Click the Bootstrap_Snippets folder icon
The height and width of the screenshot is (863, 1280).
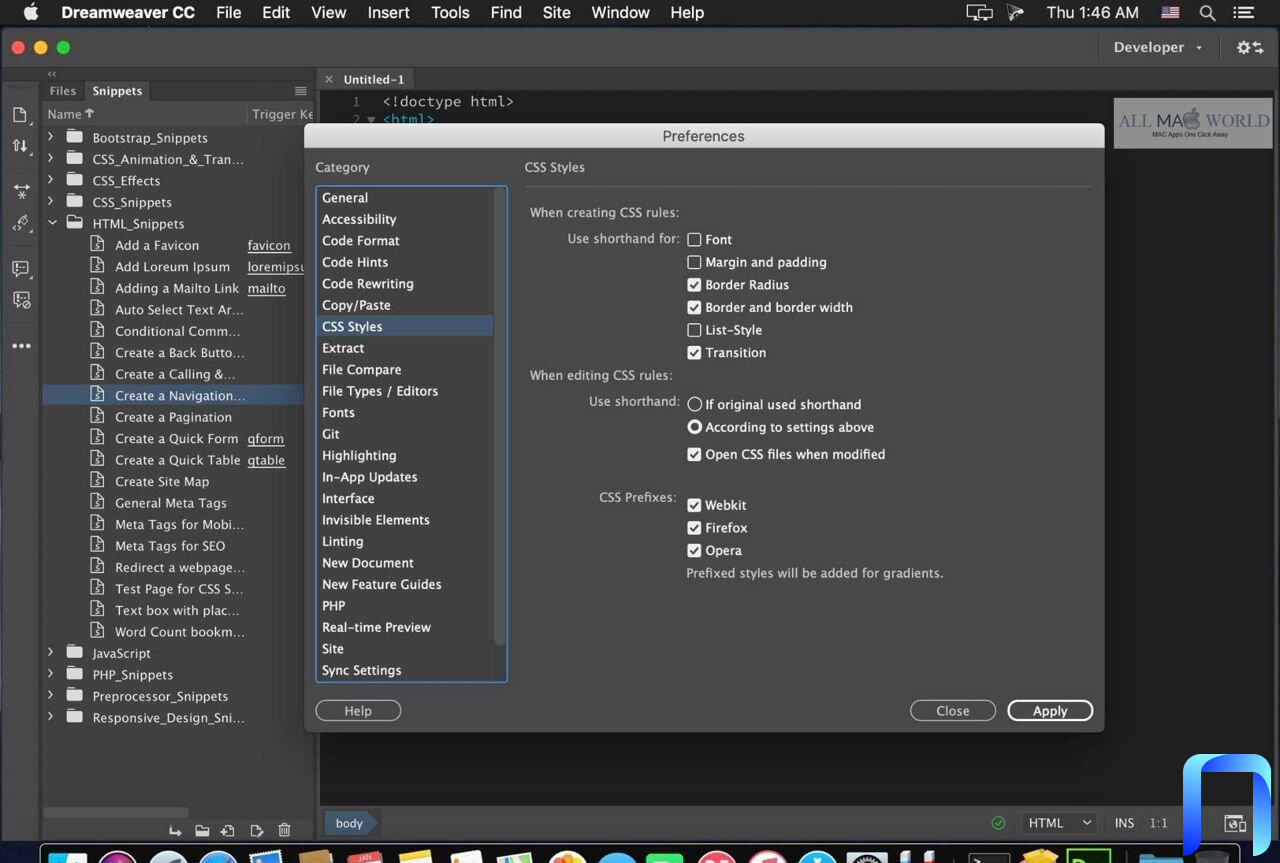click(x=75, y=136)
